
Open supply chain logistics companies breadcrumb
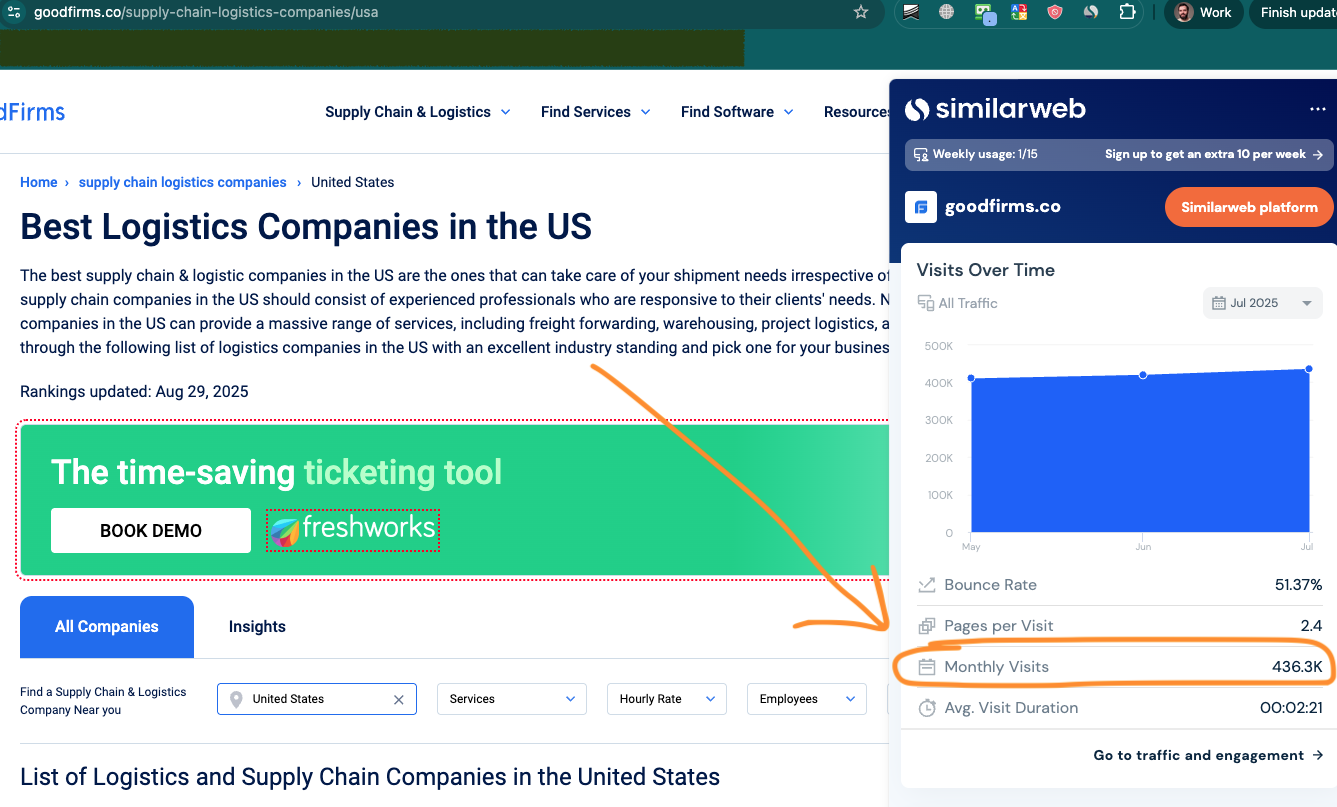point(183,182)
